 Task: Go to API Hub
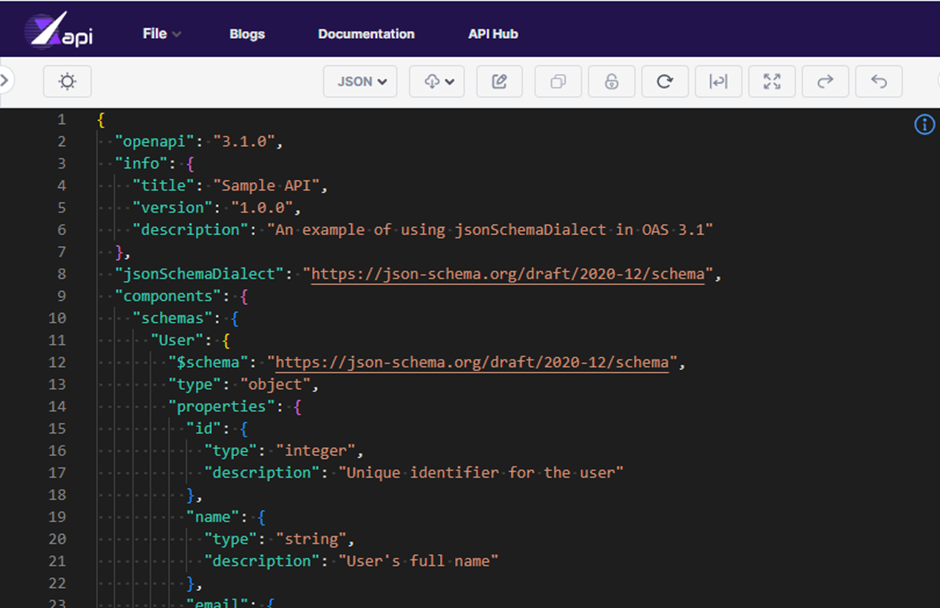[493, 34]
